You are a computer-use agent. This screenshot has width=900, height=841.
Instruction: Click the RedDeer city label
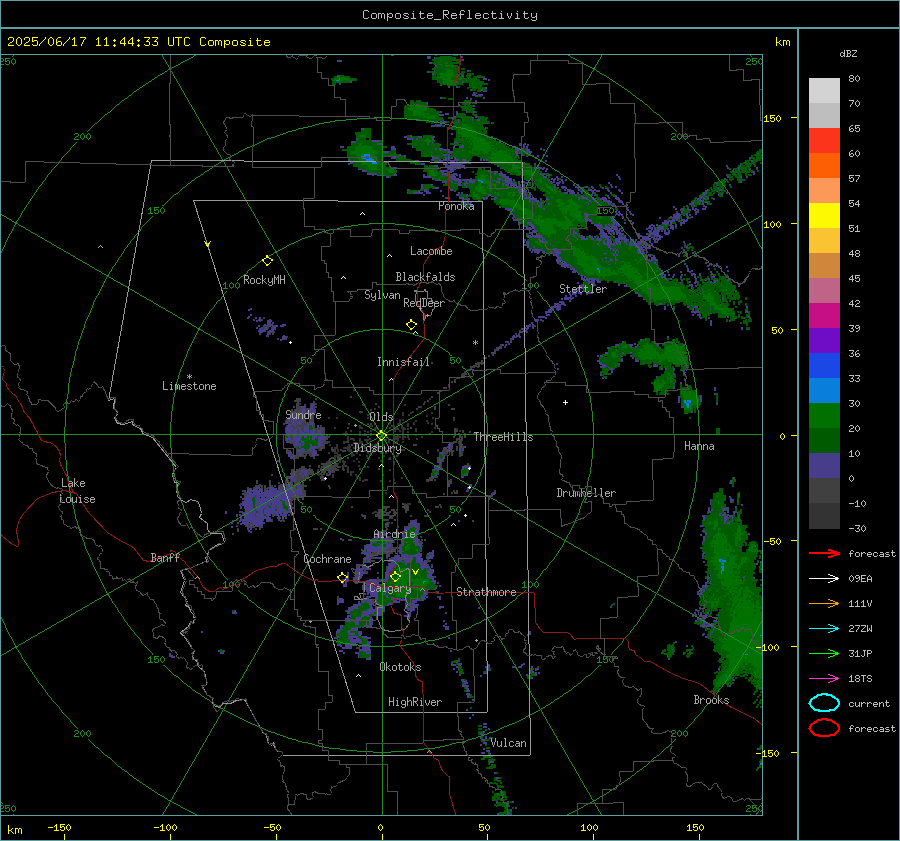click(x=424, y=303)
